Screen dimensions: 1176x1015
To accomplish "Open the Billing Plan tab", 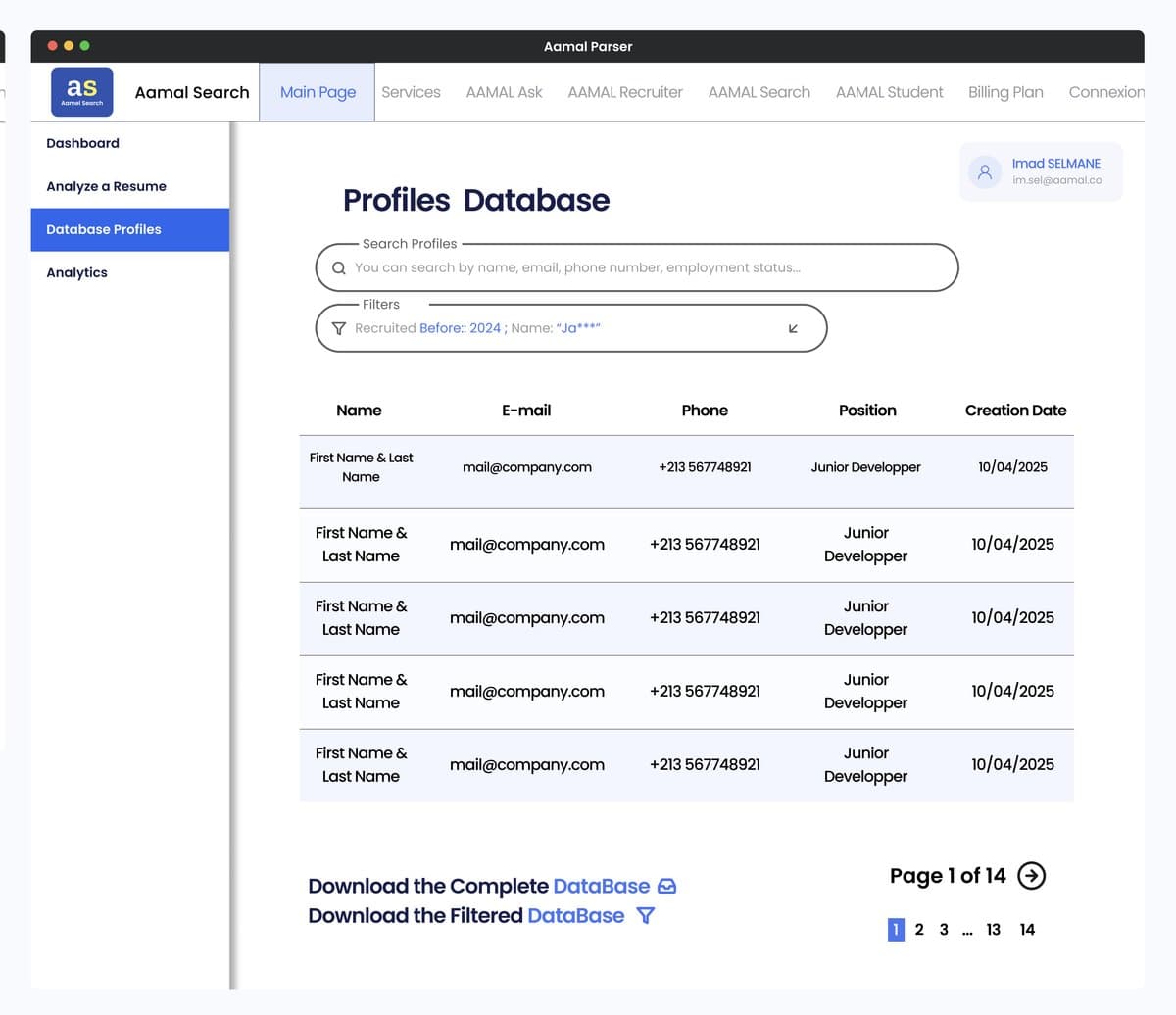I will [1005, 92].
